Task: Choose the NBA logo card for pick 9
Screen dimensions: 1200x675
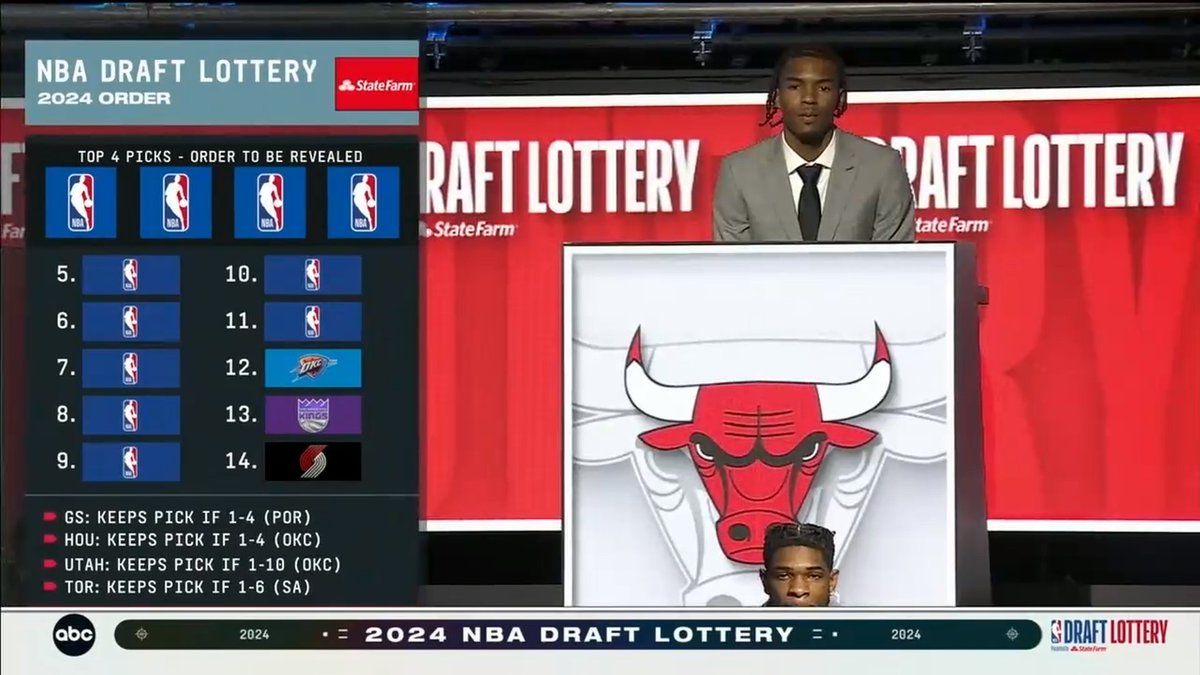Action: tap(131, 462)
